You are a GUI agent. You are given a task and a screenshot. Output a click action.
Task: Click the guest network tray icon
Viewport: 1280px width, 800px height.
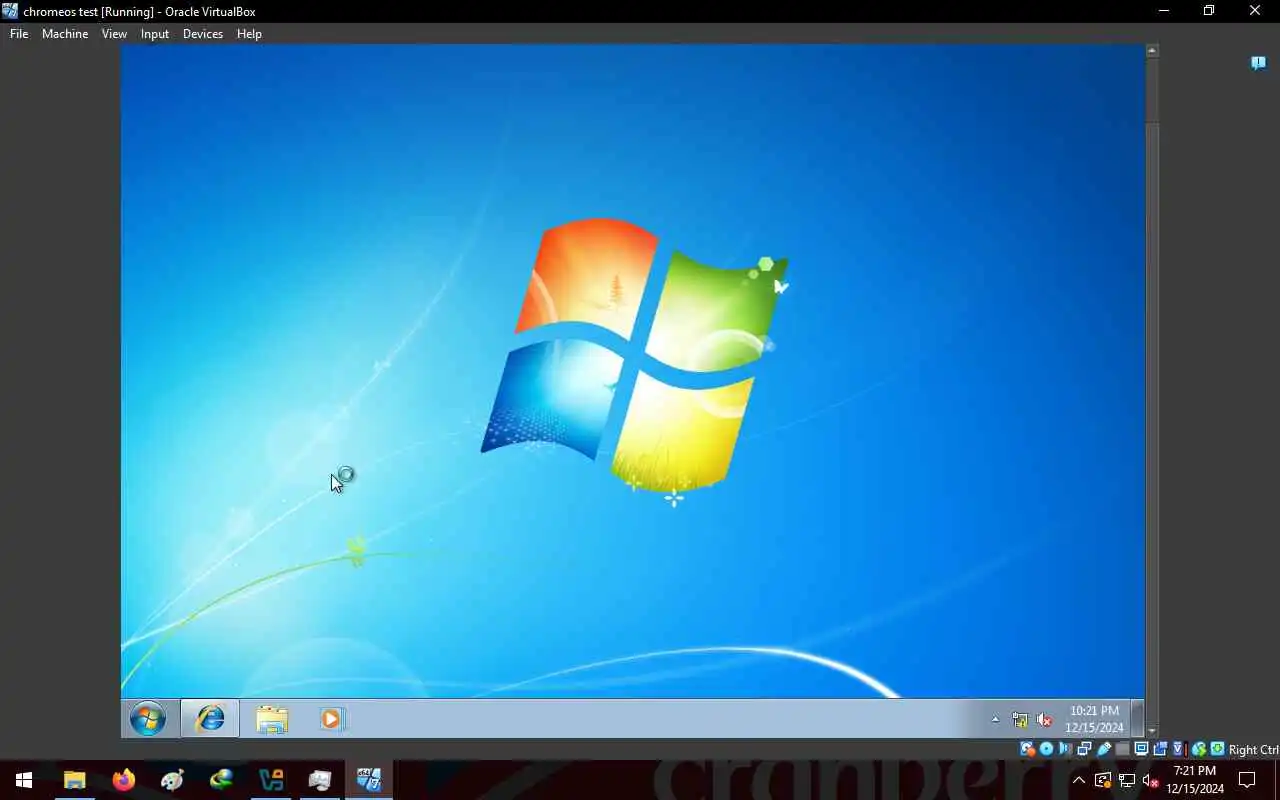tap(1020, 719)
